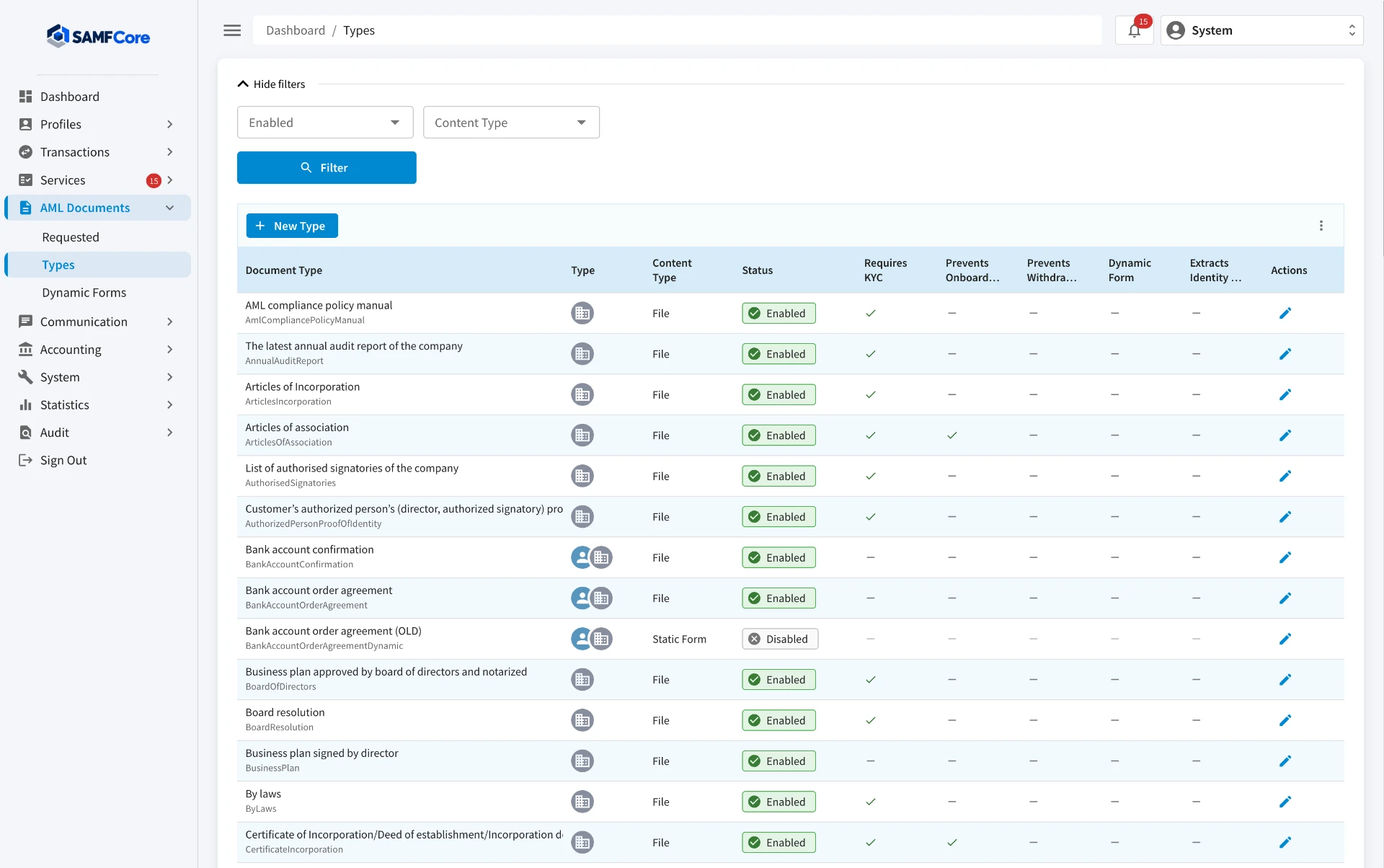Screen dimensions: 1384x868
Task: Click Requires KYC checkmark in Board resolution row
Action: (871, 721)
